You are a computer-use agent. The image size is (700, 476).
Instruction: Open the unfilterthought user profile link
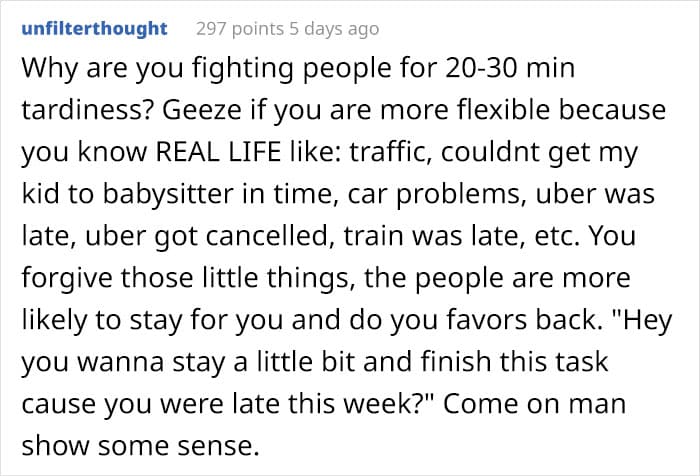(x=94, y=29)
